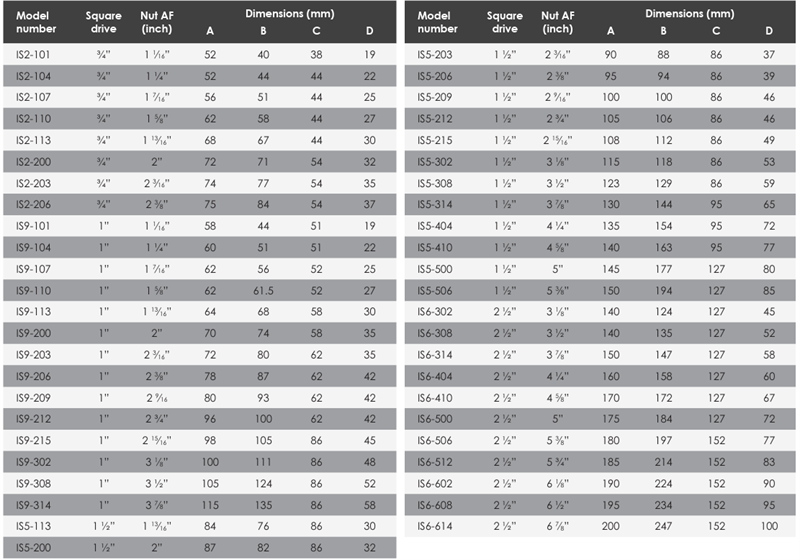Click the left column D header

pos(369,31)
